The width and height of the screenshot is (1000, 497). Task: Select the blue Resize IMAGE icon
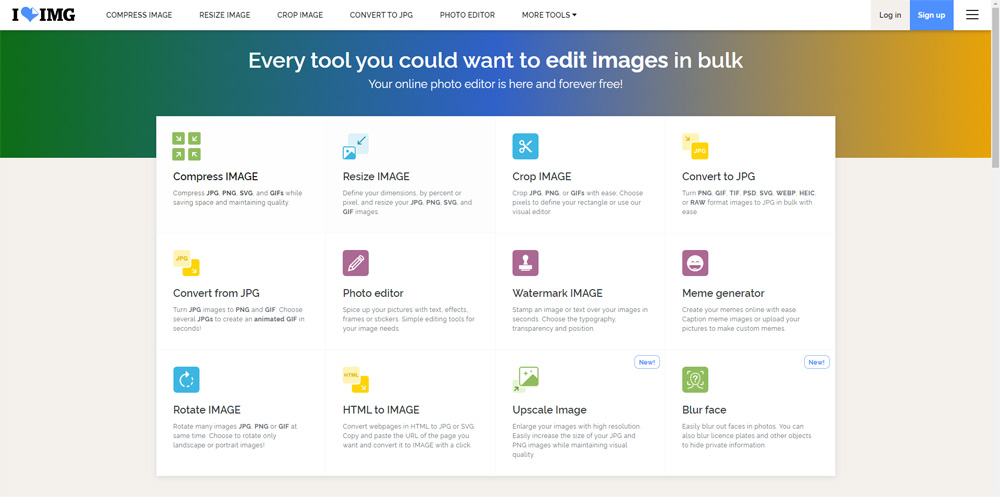click(x=355, y=146)
